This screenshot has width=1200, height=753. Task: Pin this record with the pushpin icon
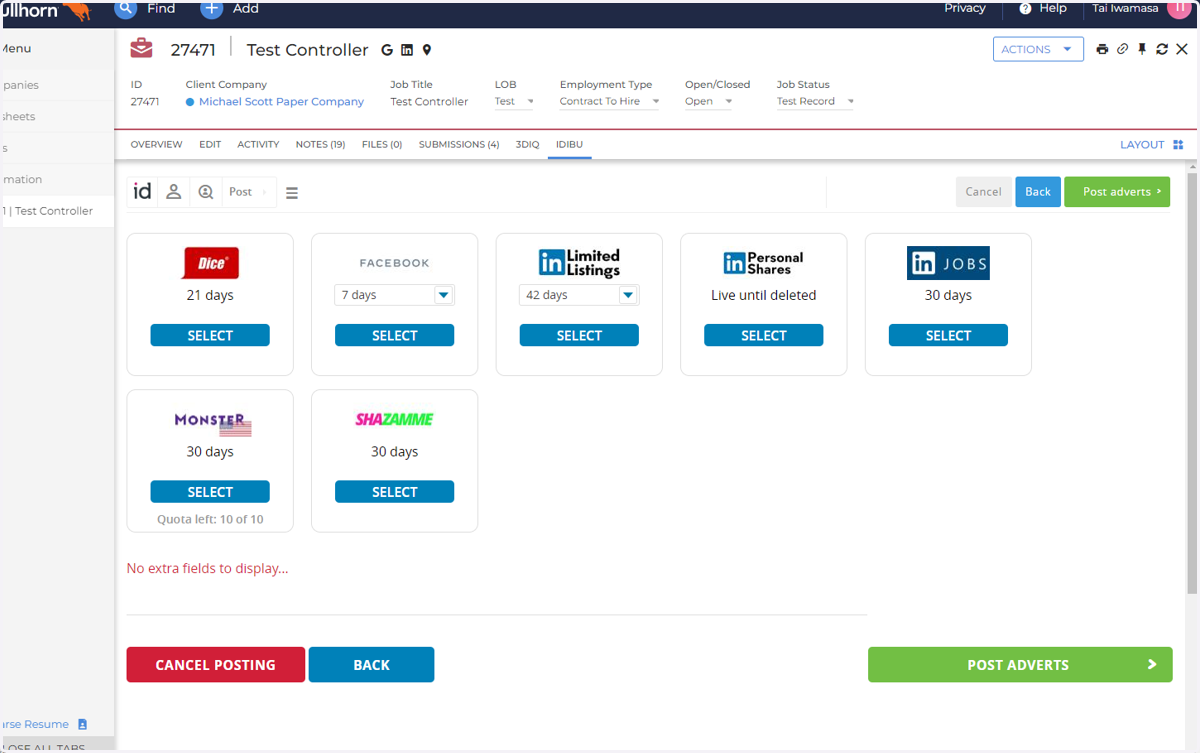1142,49
